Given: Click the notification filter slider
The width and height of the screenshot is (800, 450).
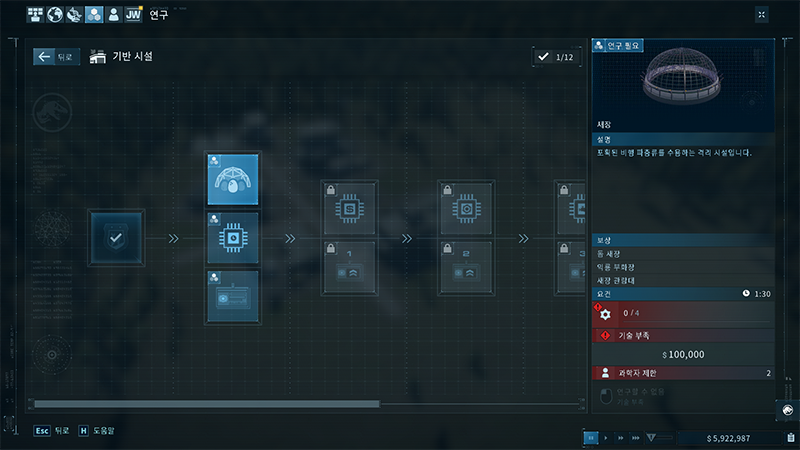Looking at the screenshot, I should point(659,438).
